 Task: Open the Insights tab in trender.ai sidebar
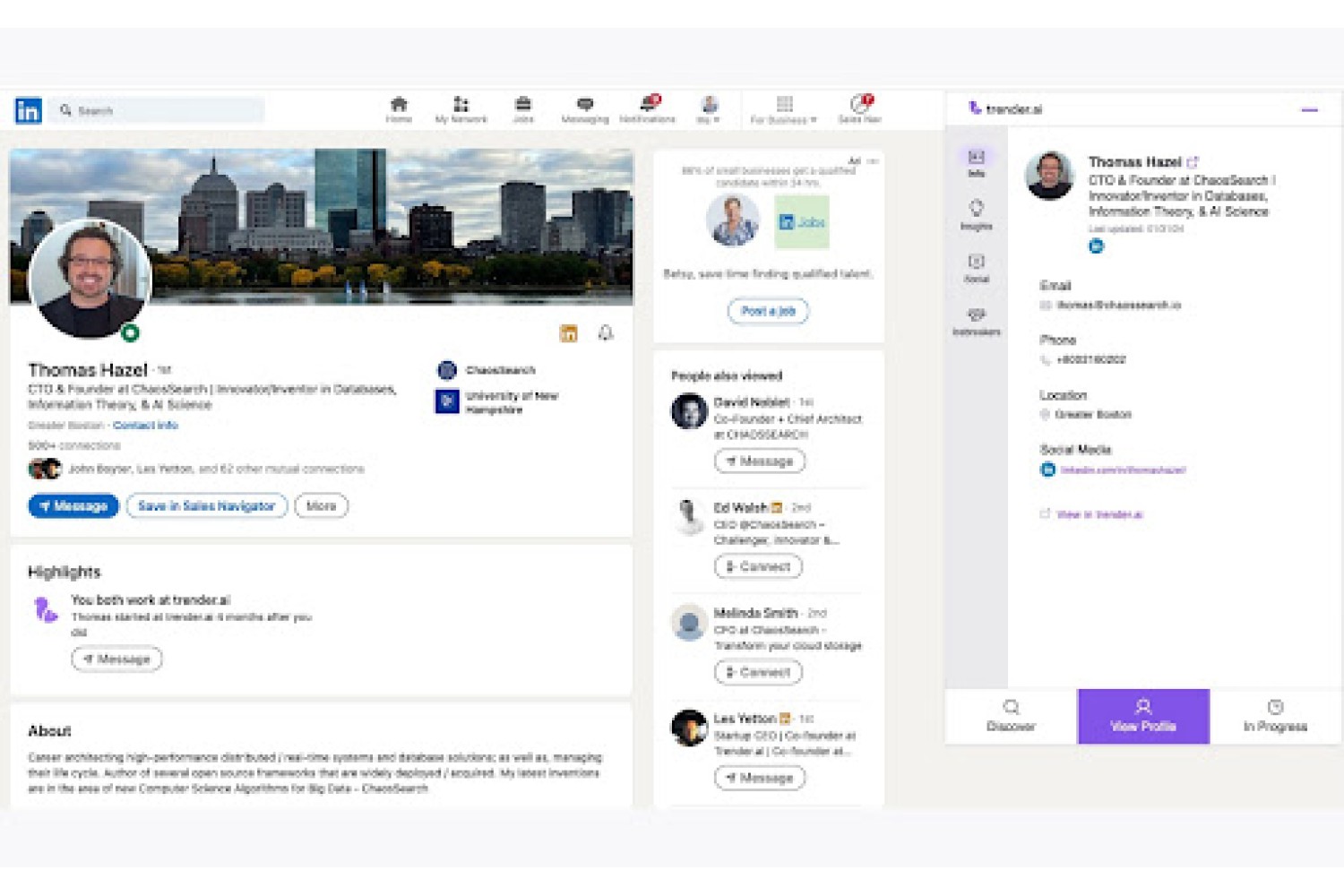(x=976, y=215)
